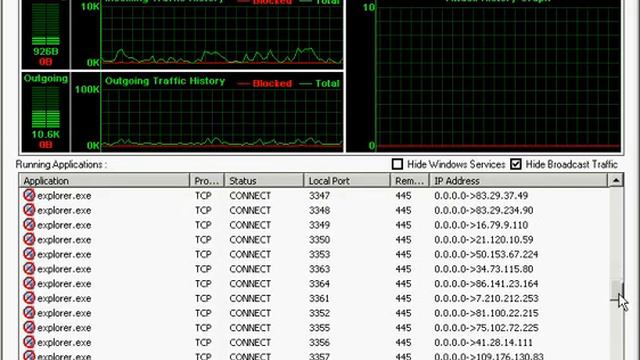Click local port value 3361
Screen dimensions: 640x360
point(319,298)
